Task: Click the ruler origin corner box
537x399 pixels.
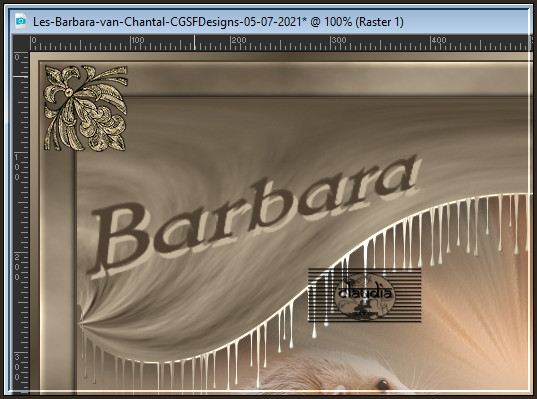Action: click(21, 43)
